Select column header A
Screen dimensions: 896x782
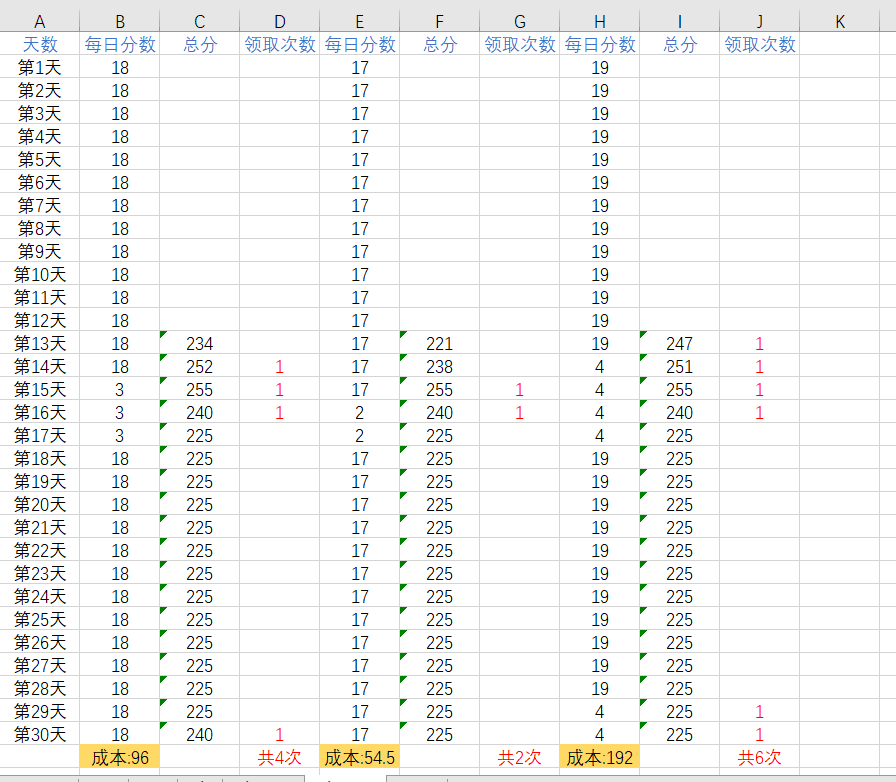click(x=40, y=21)
